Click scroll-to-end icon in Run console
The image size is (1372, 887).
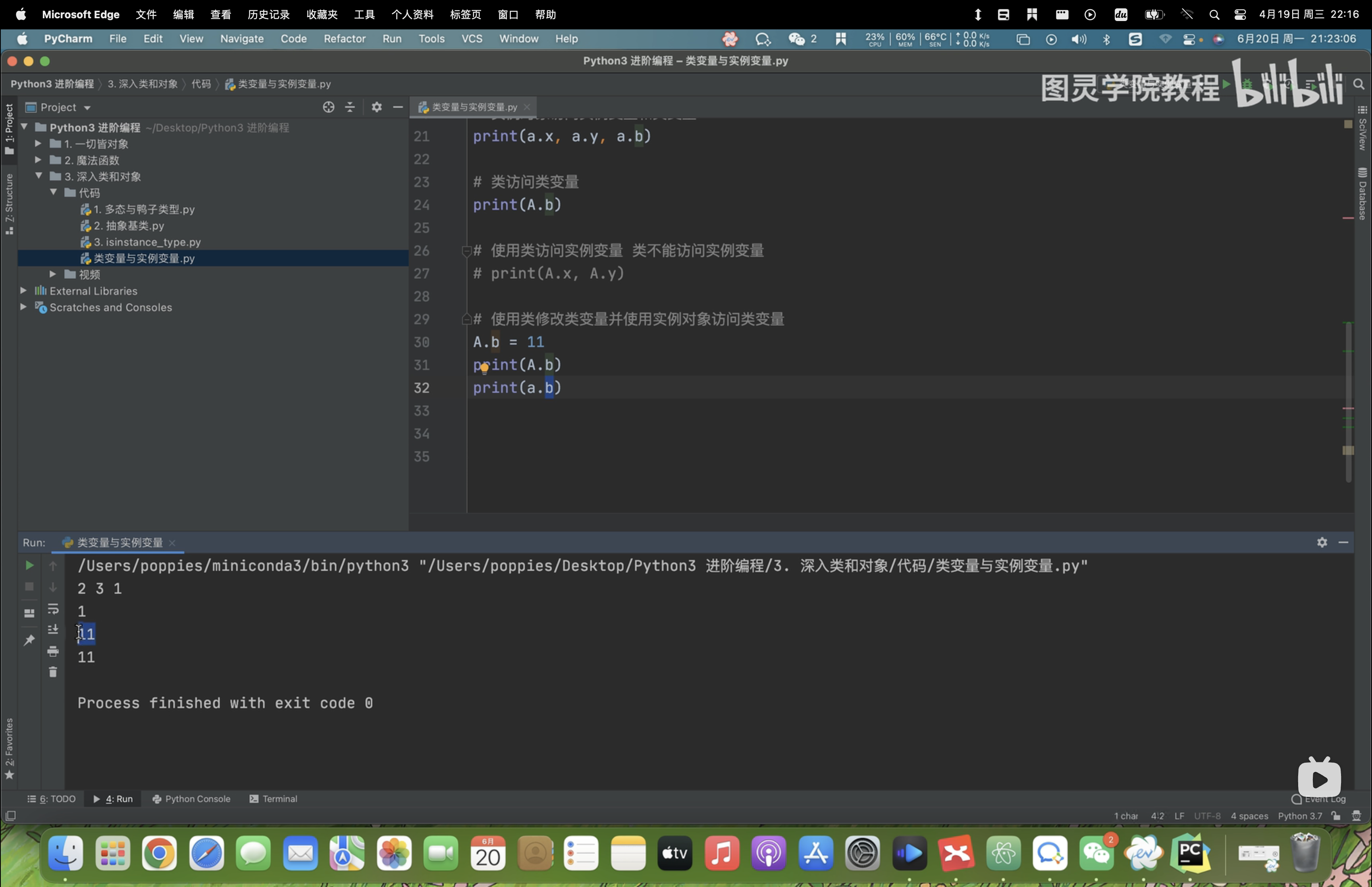pos(53,630)
